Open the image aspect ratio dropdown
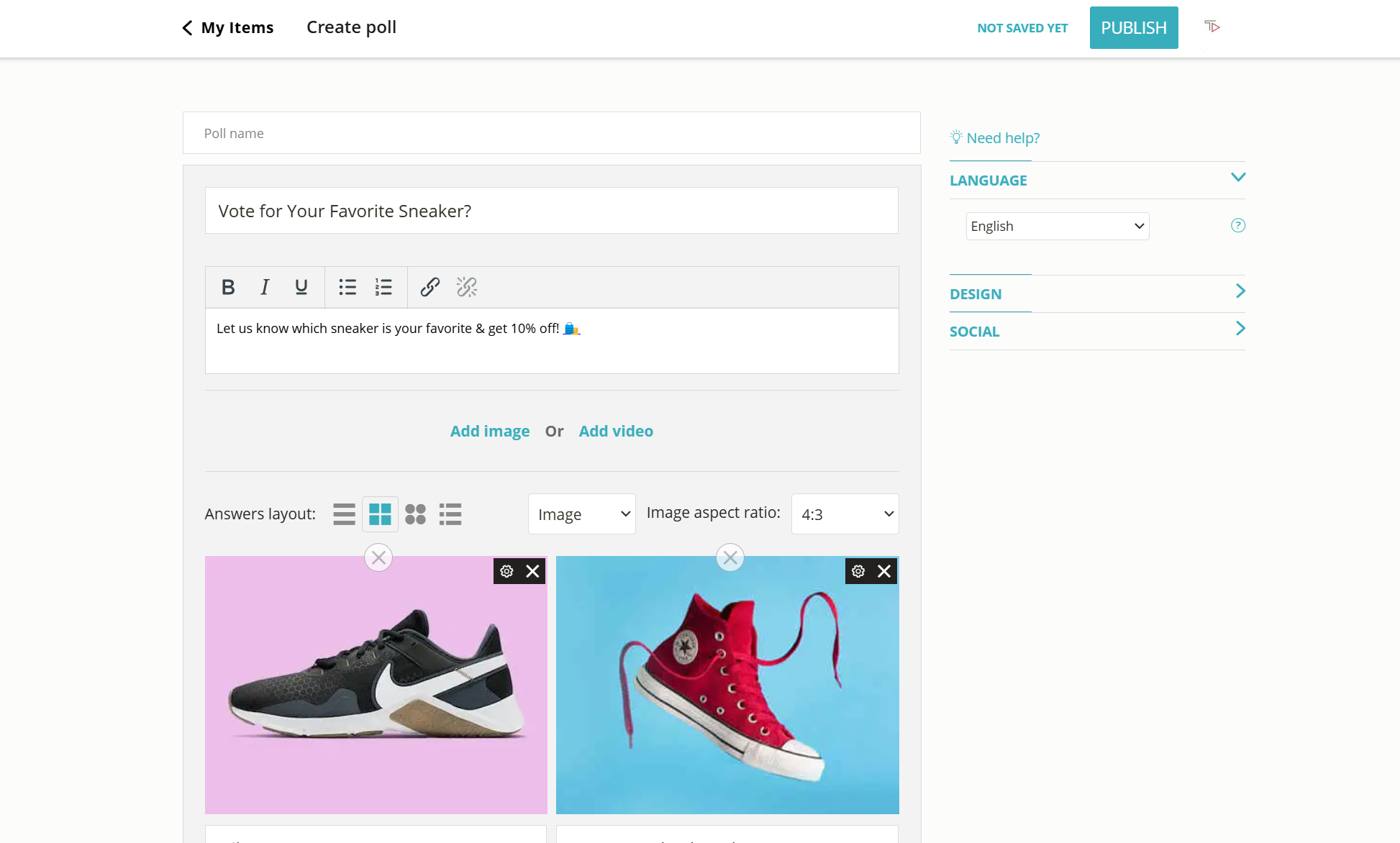Image resolution: width=1400 pixels, height=843 pixels. 845,514
